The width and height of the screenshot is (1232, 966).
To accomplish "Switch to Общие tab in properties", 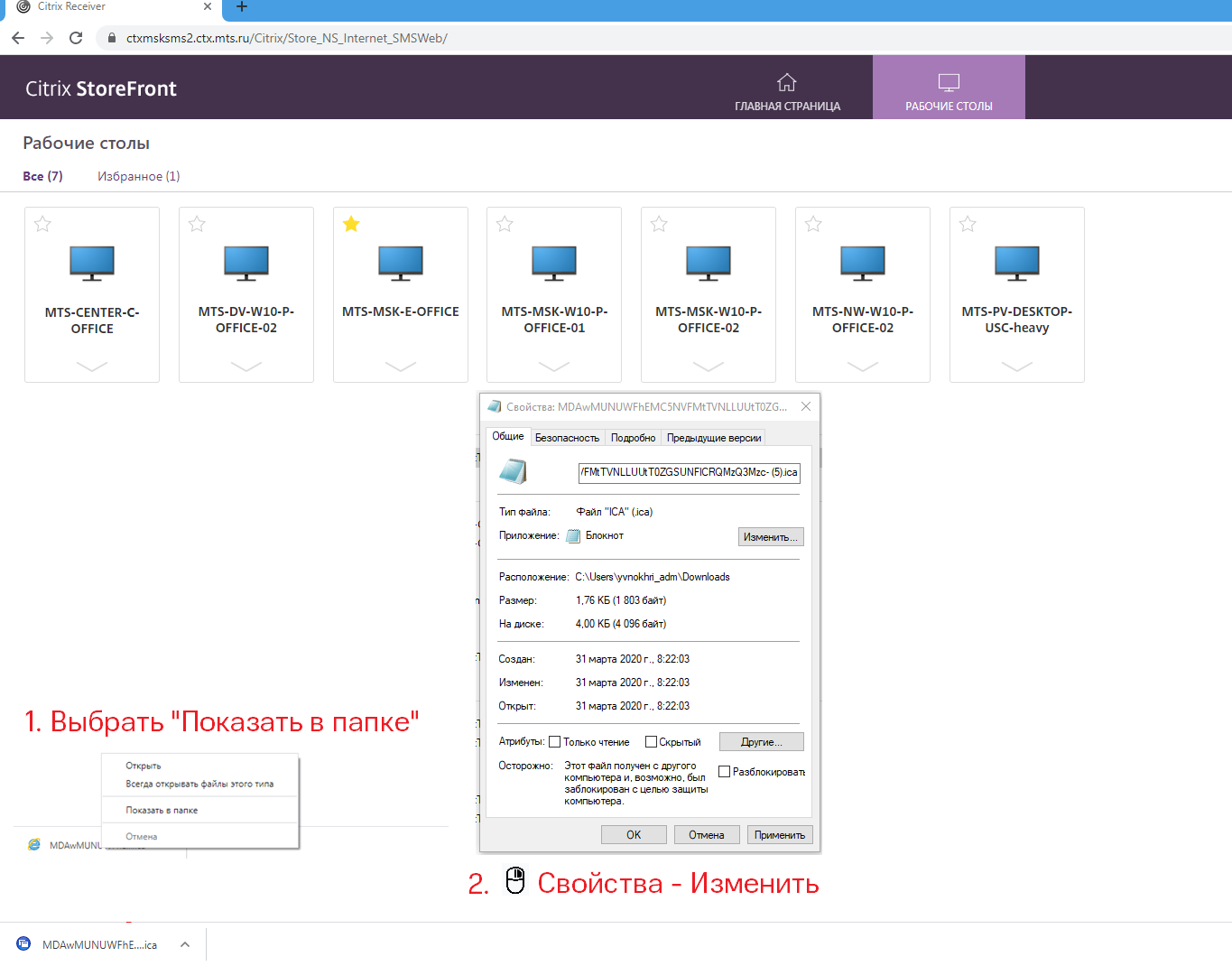I will [508, 436].
